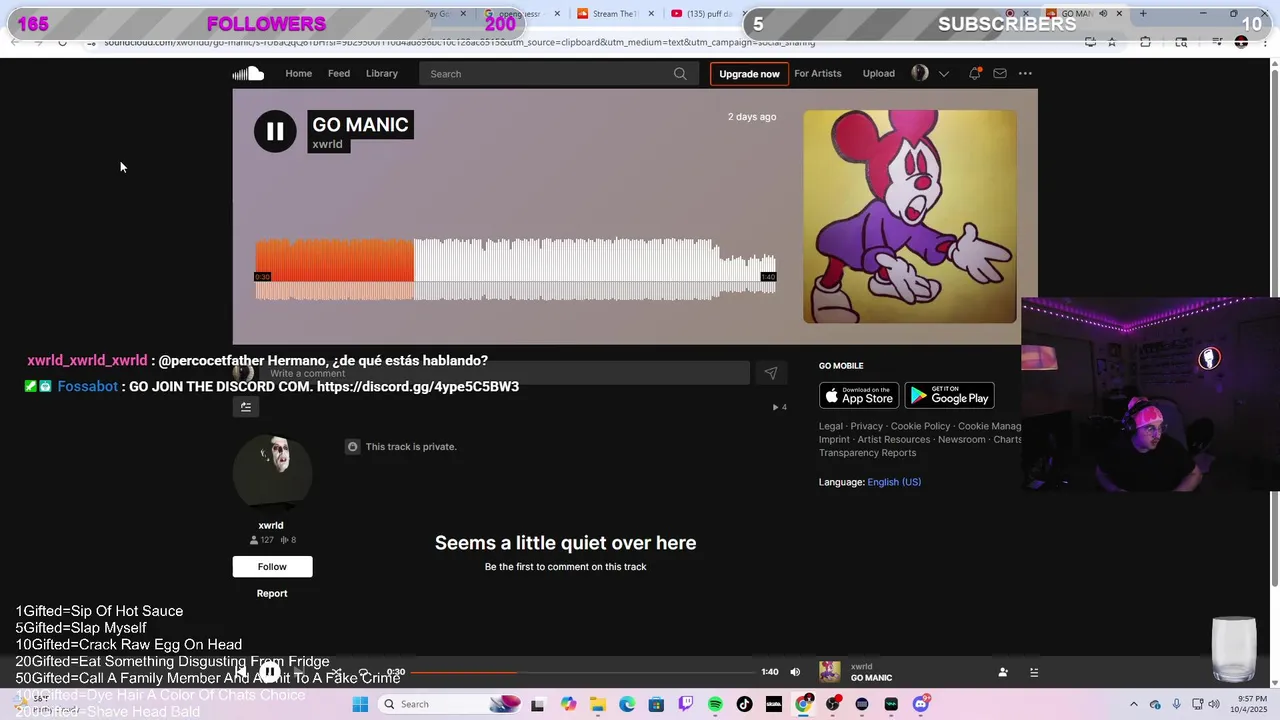
Task: Click the Windows taskbar search box
Action: click(451, 704)
